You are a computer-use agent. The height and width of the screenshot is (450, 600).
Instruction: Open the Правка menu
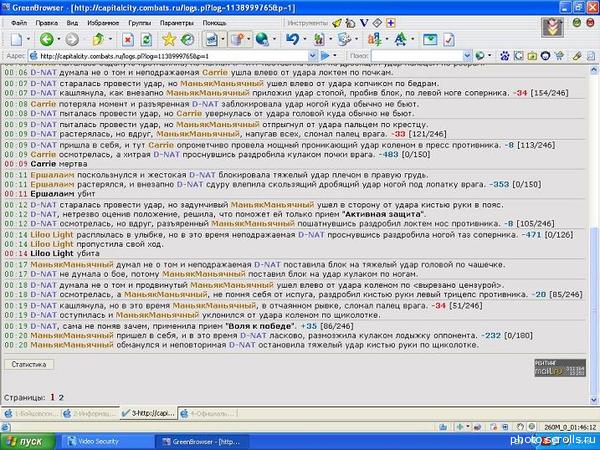click(47, 23)
